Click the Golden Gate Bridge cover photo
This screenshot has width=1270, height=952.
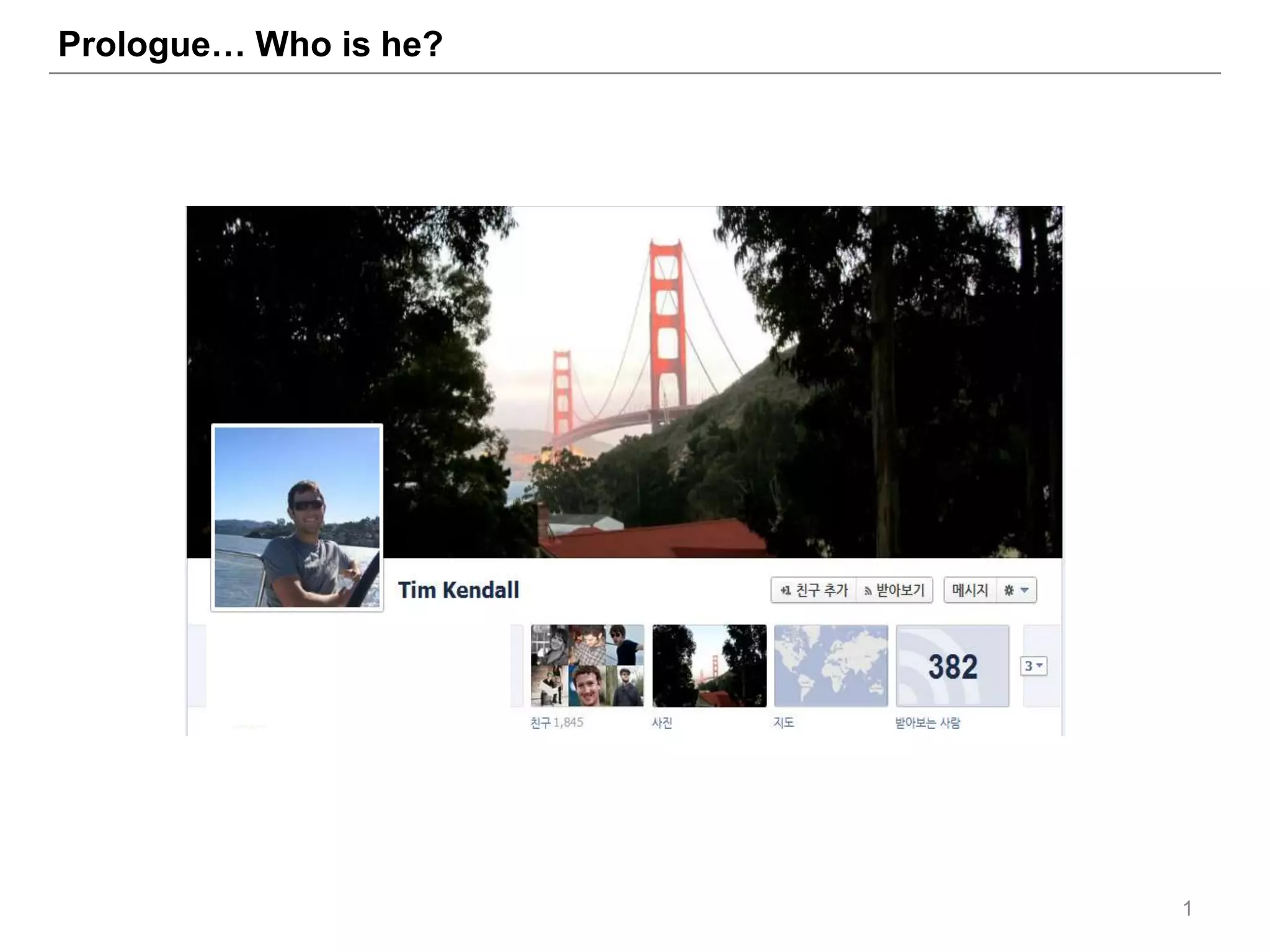pyautogui.click(x=624, y=382)
